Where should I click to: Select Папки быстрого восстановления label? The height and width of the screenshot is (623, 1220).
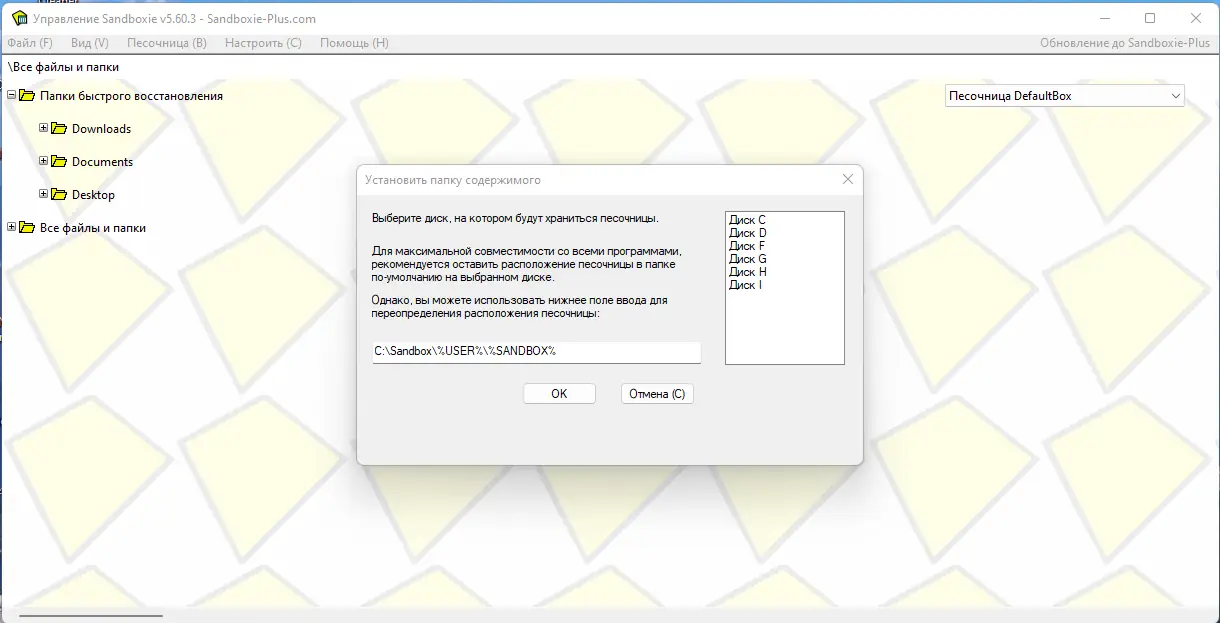(131, 95)
